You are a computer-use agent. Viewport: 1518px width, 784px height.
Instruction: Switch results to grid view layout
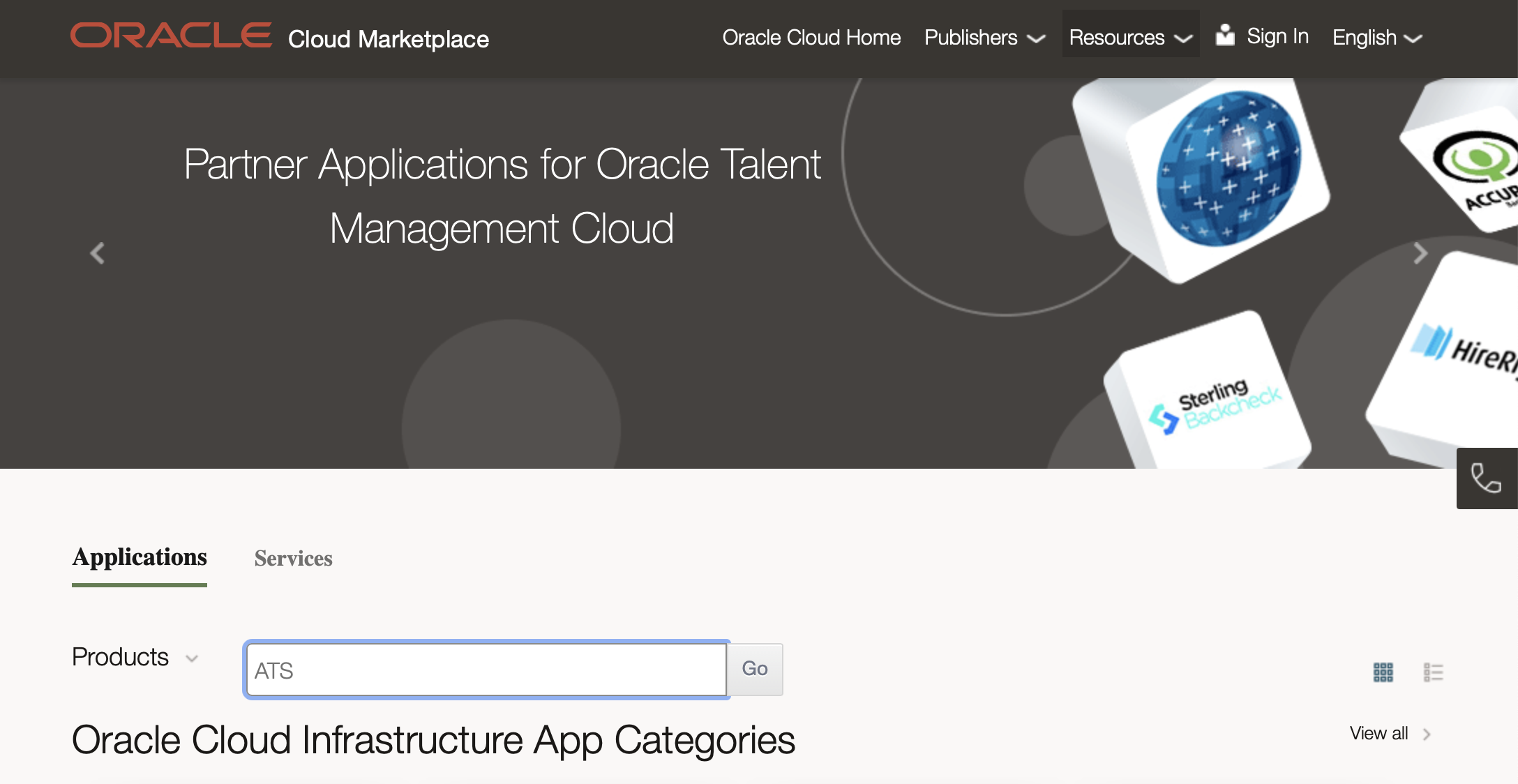click(1382, 671)
